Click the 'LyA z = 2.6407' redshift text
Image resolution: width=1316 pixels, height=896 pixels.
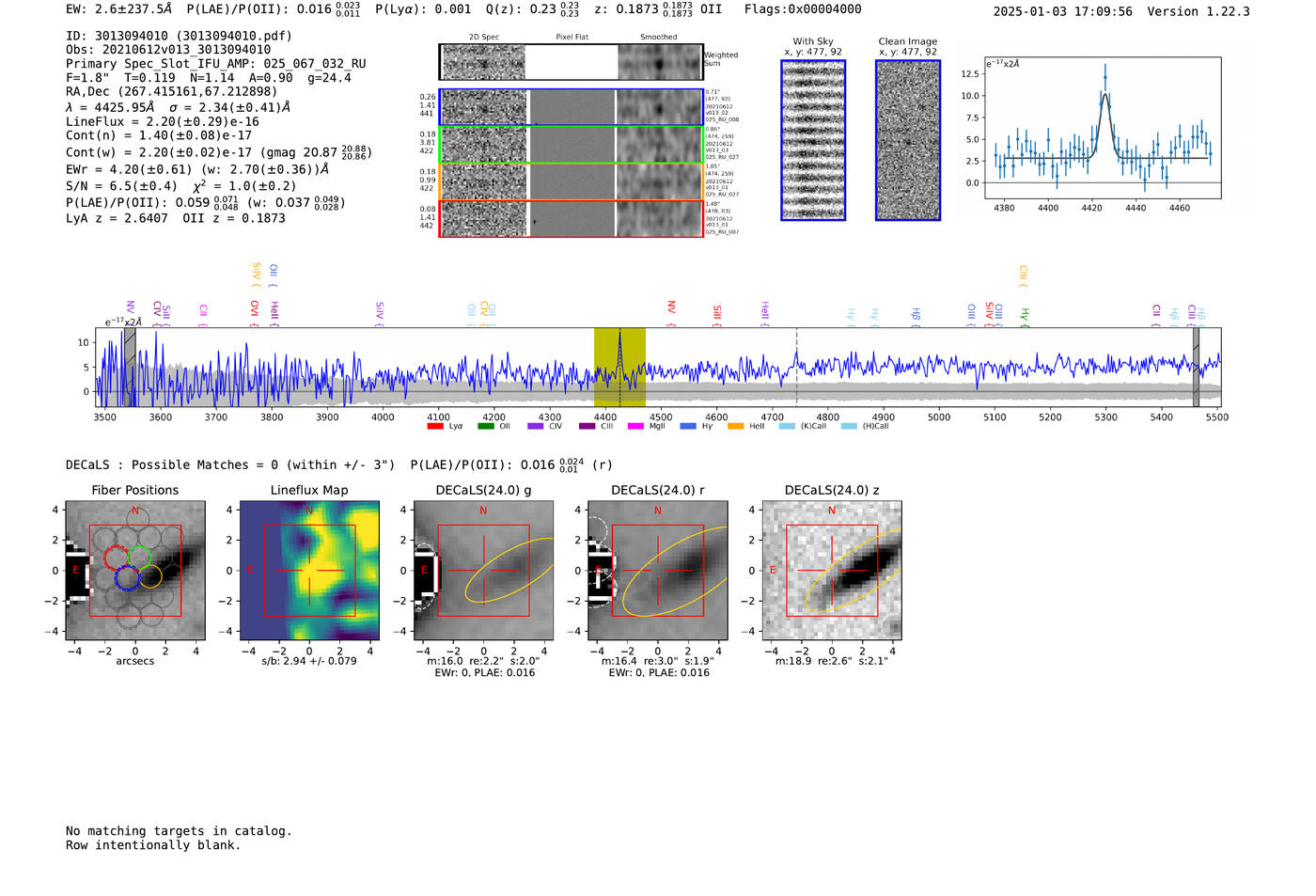117,218
